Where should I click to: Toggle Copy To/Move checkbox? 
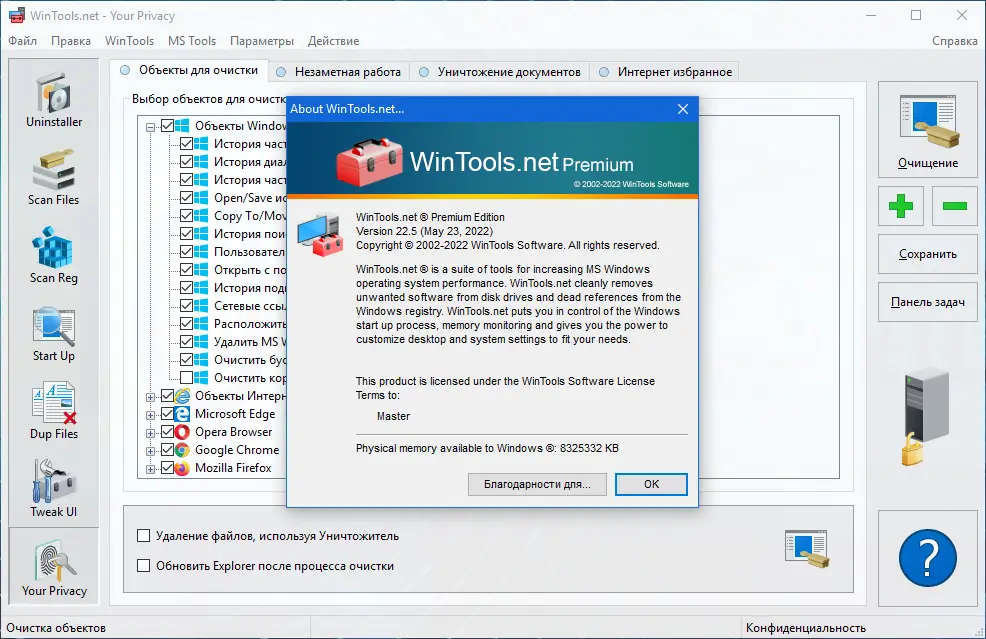[187, 216]
